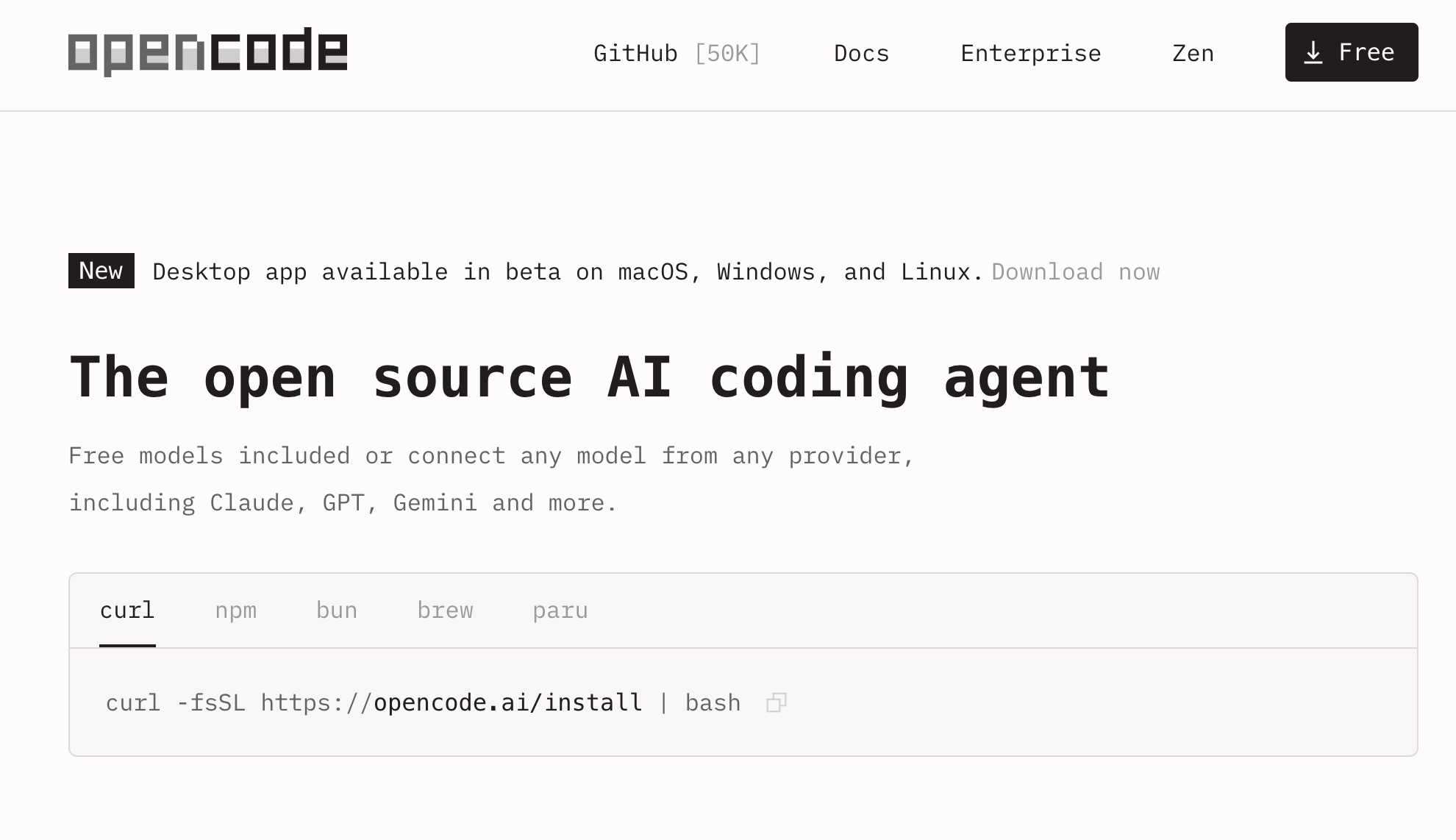
Task: Click the download arrow icon in the Free button
Action: tap(1313, 51)
